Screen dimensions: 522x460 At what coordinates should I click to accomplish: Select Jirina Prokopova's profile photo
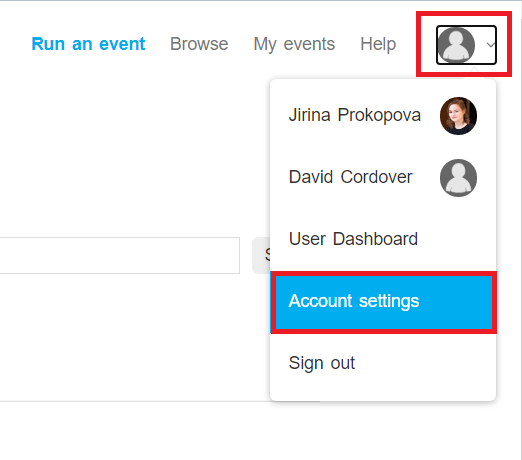pos(458,116)
